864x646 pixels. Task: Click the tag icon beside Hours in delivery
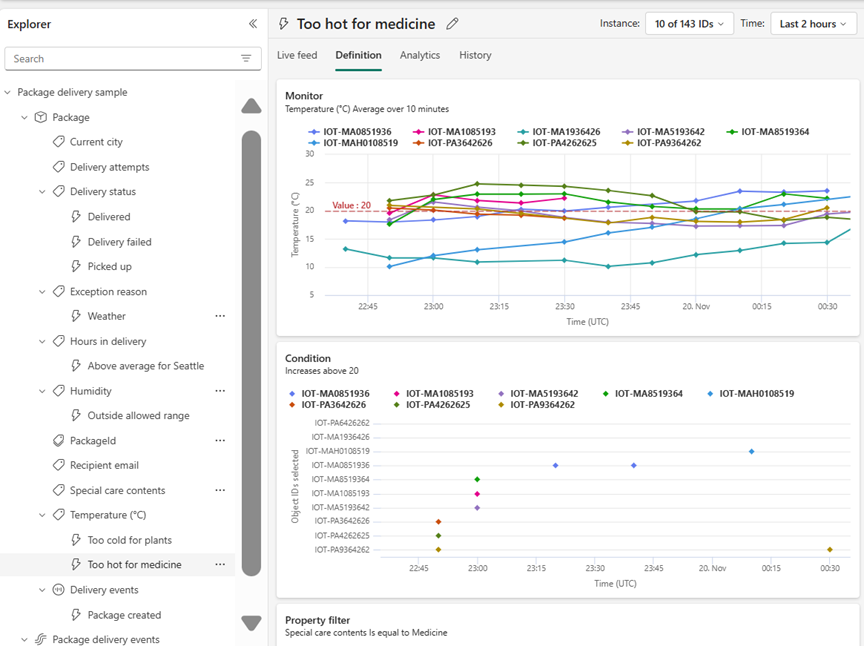click(58, 341)
